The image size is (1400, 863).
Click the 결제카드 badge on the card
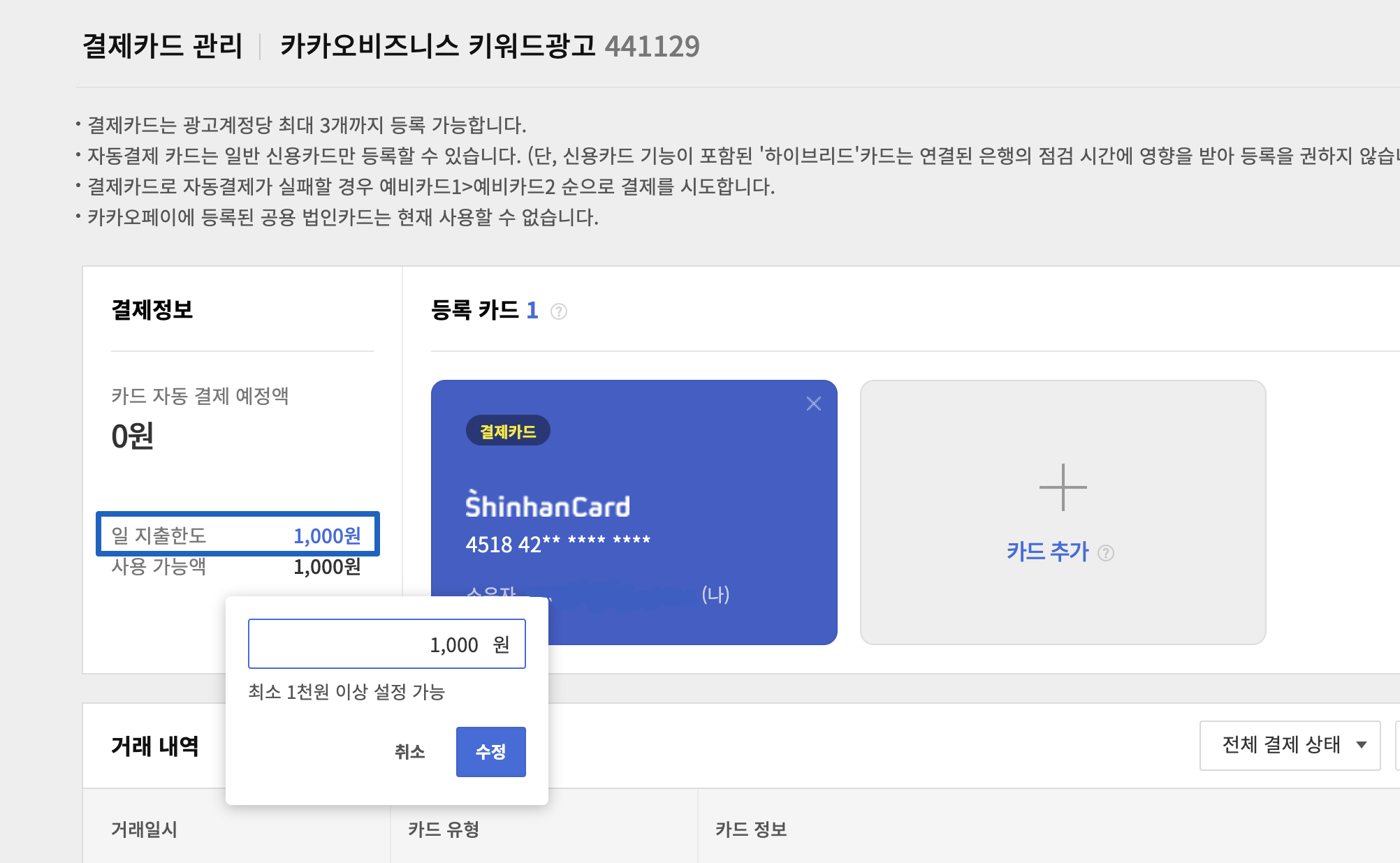(x=508, y=431)
